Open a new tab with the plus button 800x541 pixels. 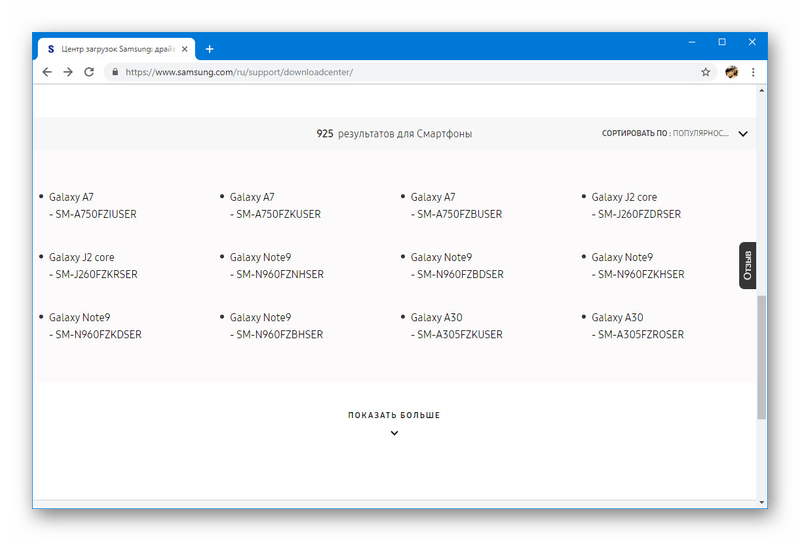click(209, 49)
